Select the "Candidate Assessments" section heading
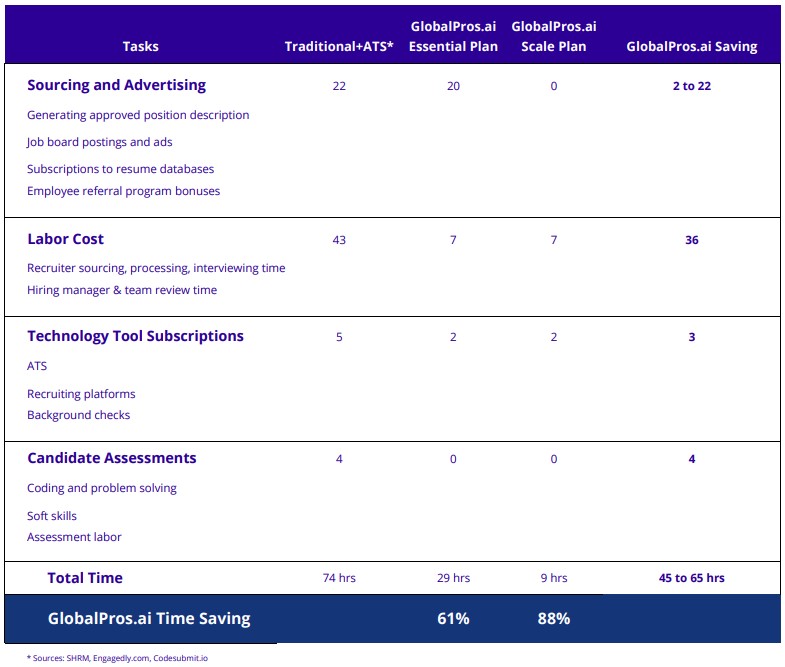This screenshot has height=667, width=785. (x=111, y=458)
